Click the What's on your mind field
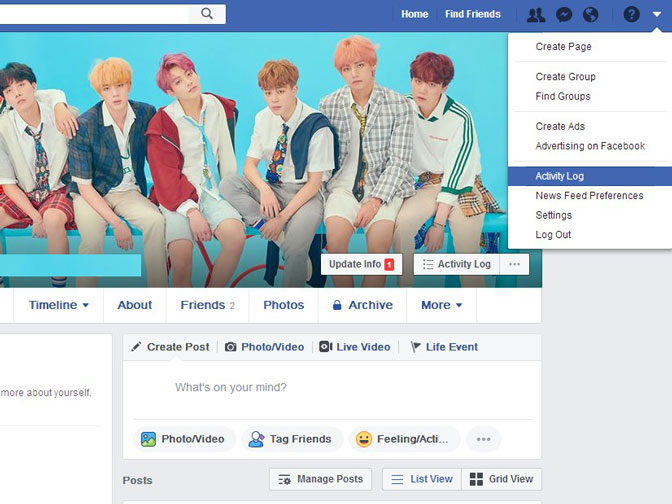The image size is (672, 504). (332, 387)
